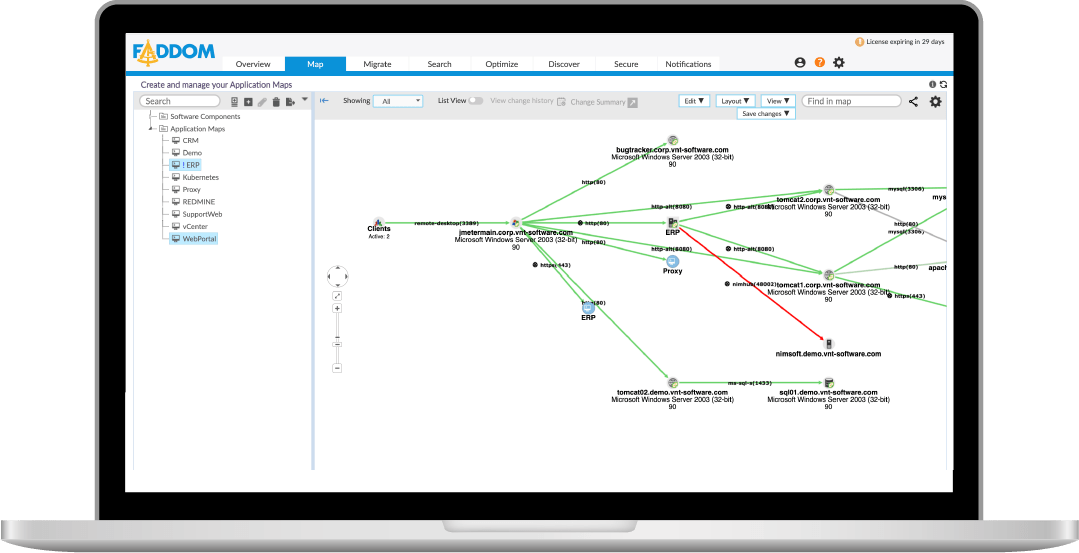1079x553 pixels.
Task: Select the tomcat2 server node icon
Action: [x=829, y=190]
